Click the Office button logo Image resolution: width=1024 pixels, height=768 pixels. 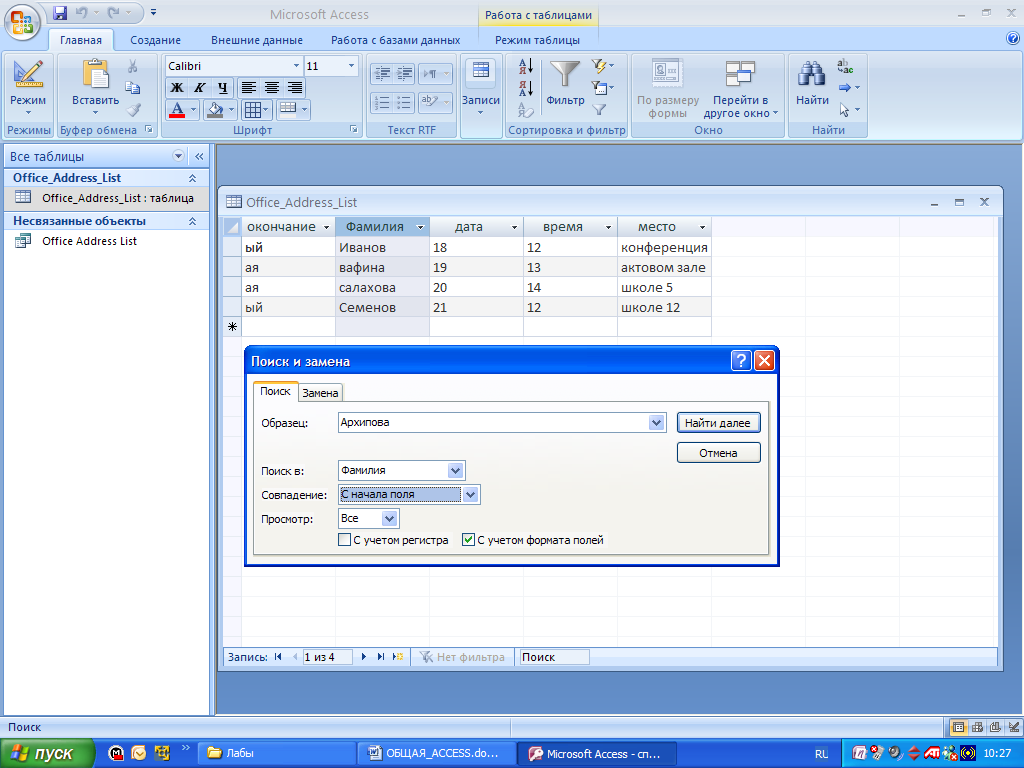pyautogui.click(x=22, y=22)
